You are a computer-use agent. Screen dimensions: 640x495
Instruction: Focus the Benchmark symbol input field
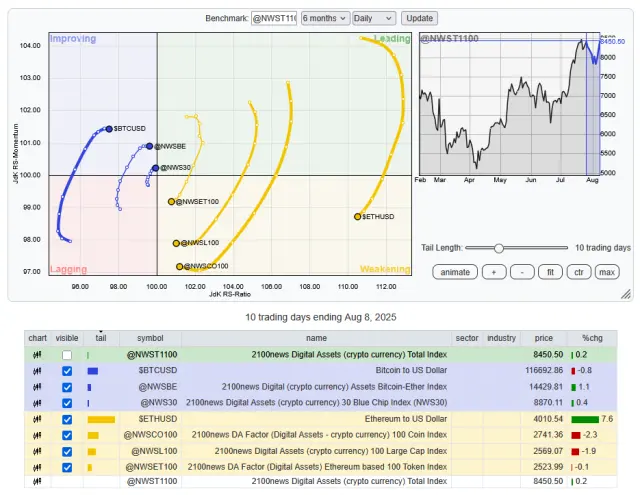274,18
